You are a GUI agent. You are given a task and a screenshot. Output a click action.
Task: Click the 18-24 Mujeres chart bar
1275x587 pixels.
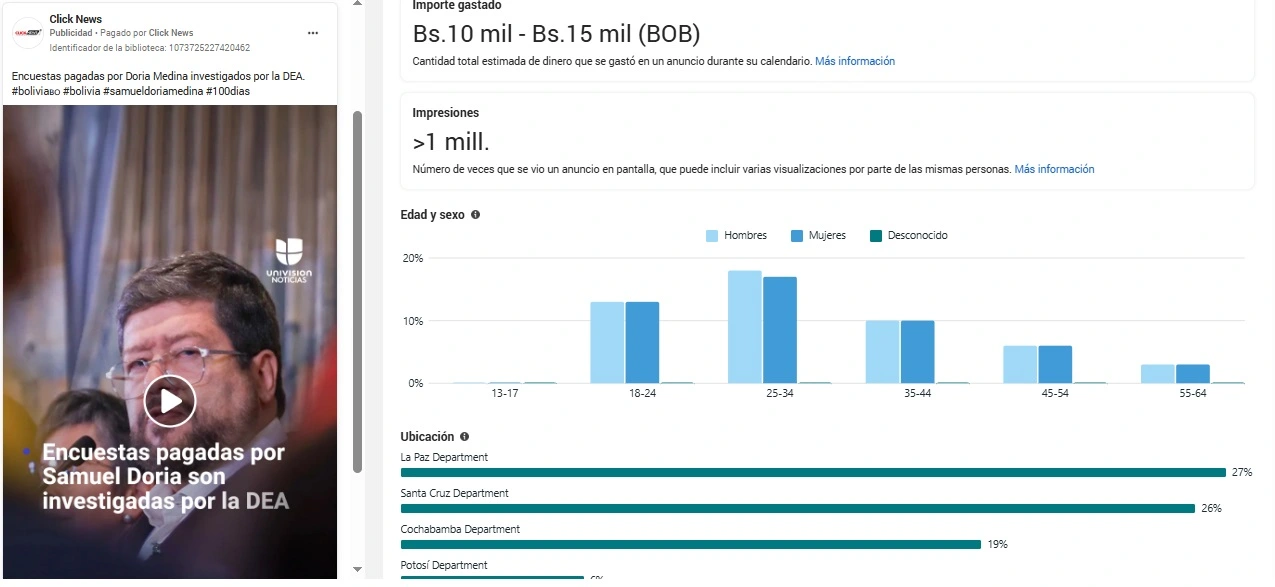(x=642, y=342)
